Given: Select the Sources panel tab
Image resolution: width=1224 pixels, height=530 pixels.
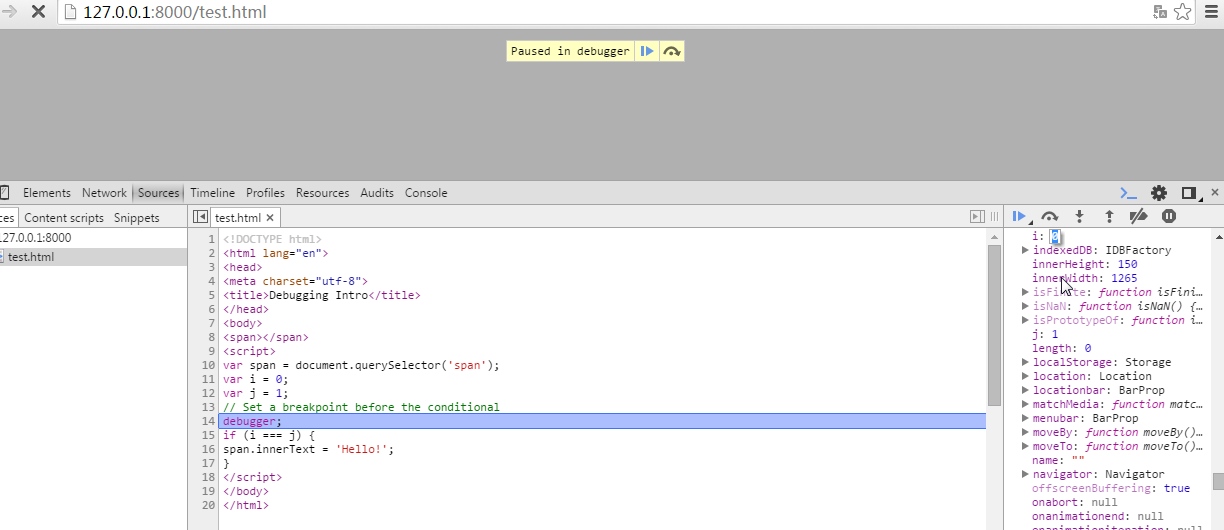Looking at the screenshot, I should [158, 193].
